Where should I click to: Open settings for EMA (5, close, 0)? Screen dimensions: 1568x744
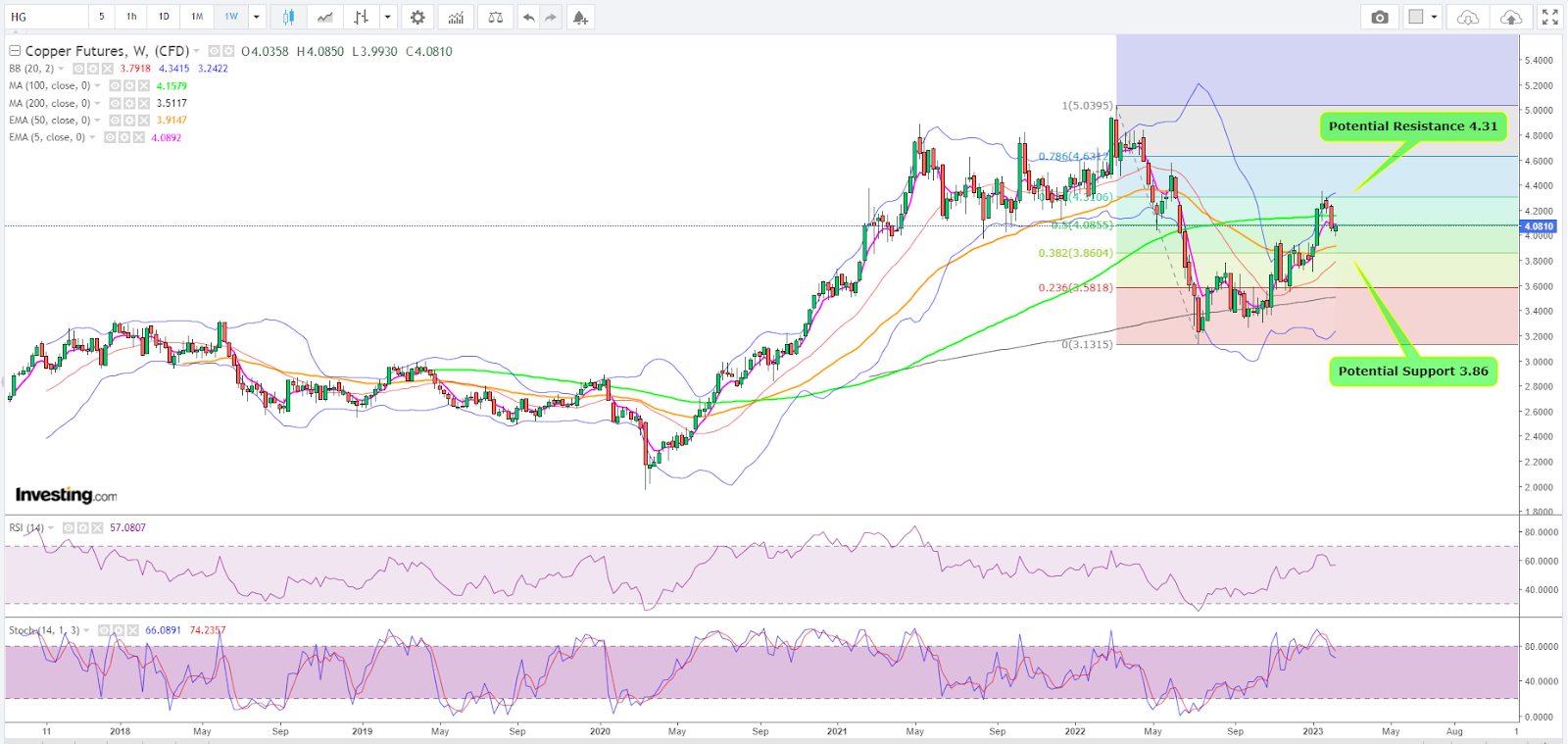tap(124, 137)
